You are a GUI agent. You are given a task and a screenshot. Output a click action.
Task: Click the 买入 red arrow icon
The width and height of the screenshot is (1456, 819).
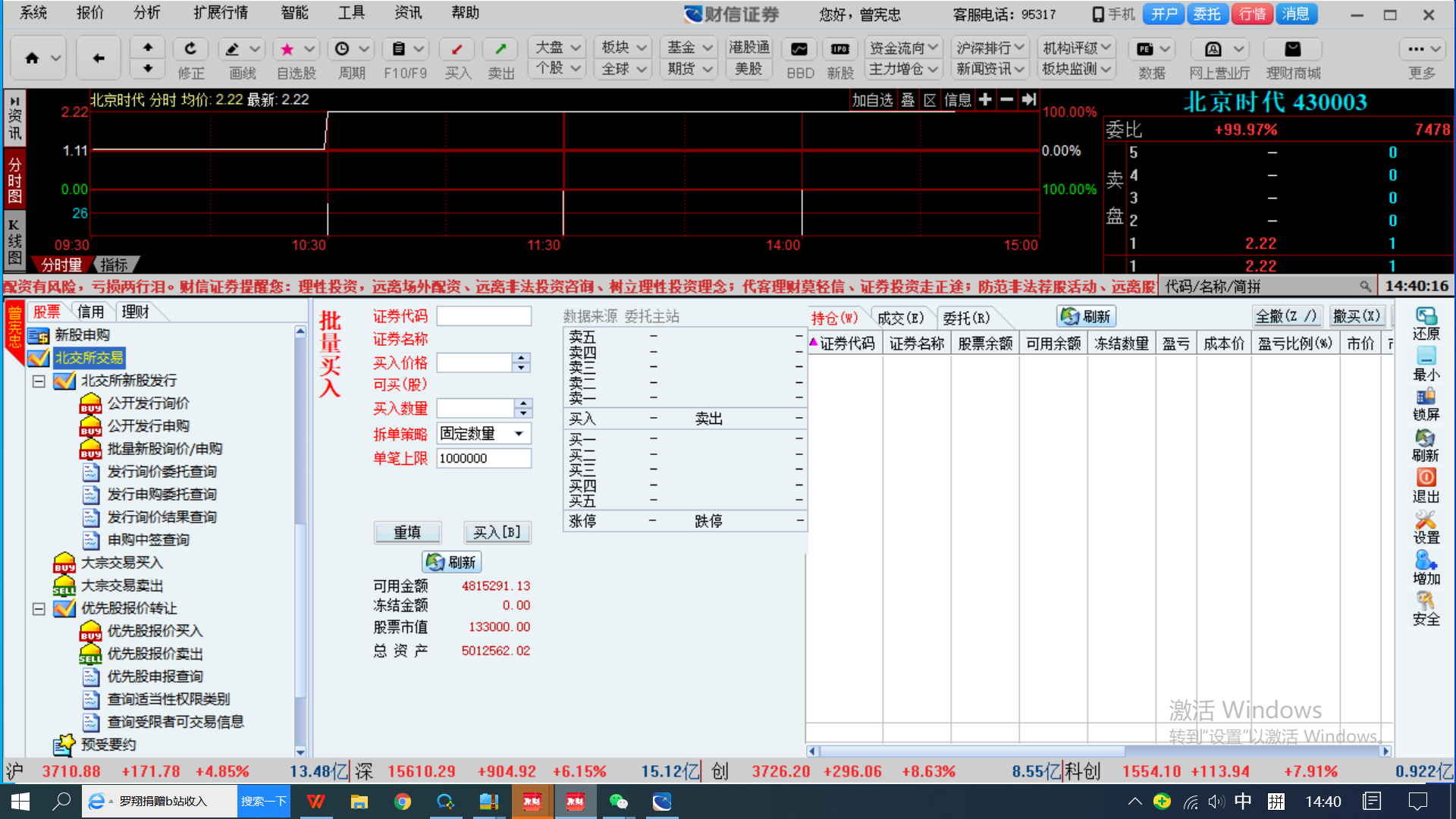click(x=457, y=49)
